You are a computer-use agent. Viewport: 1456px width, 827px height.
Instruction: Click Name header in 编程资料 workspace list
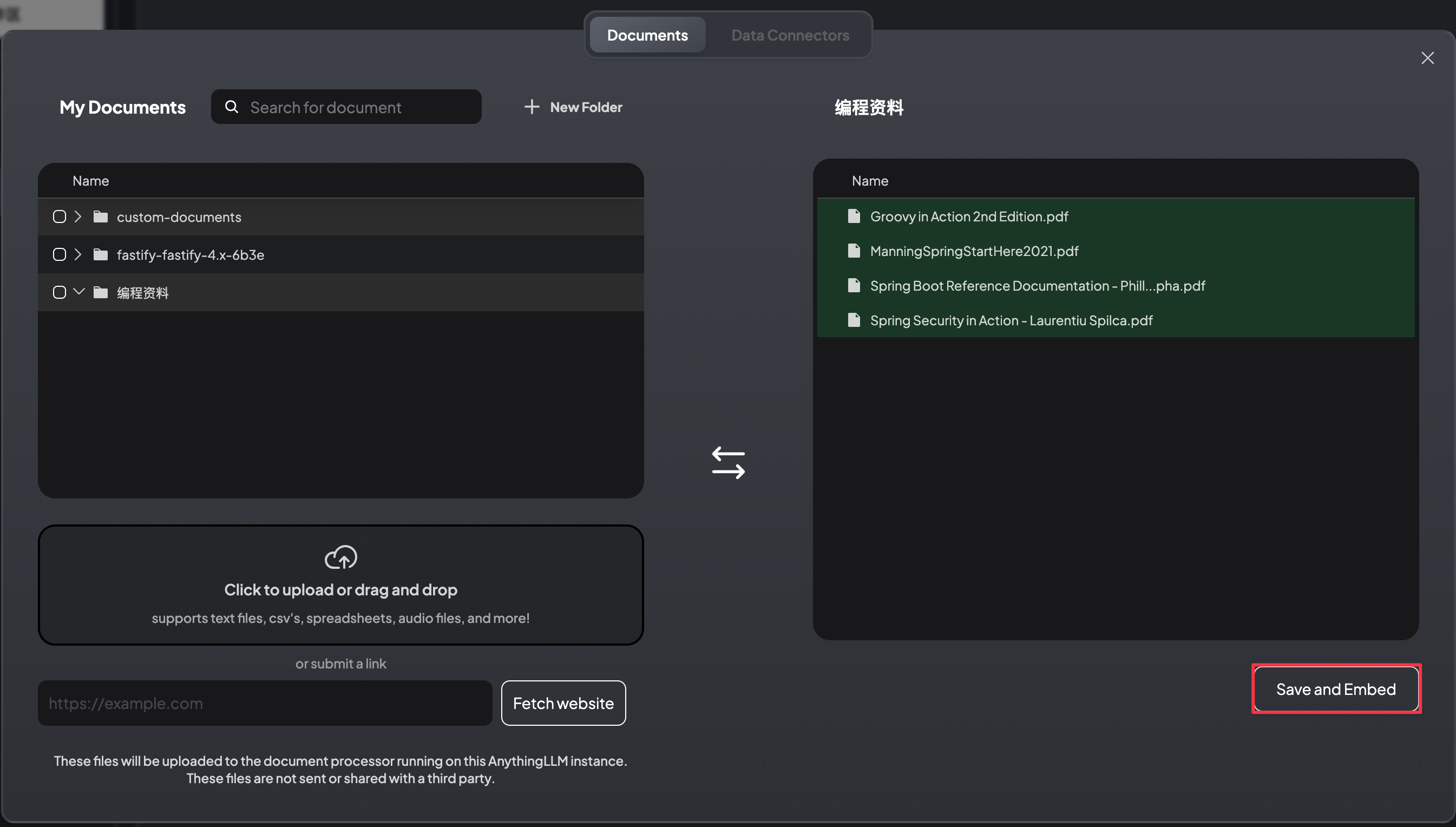(870, 181)
